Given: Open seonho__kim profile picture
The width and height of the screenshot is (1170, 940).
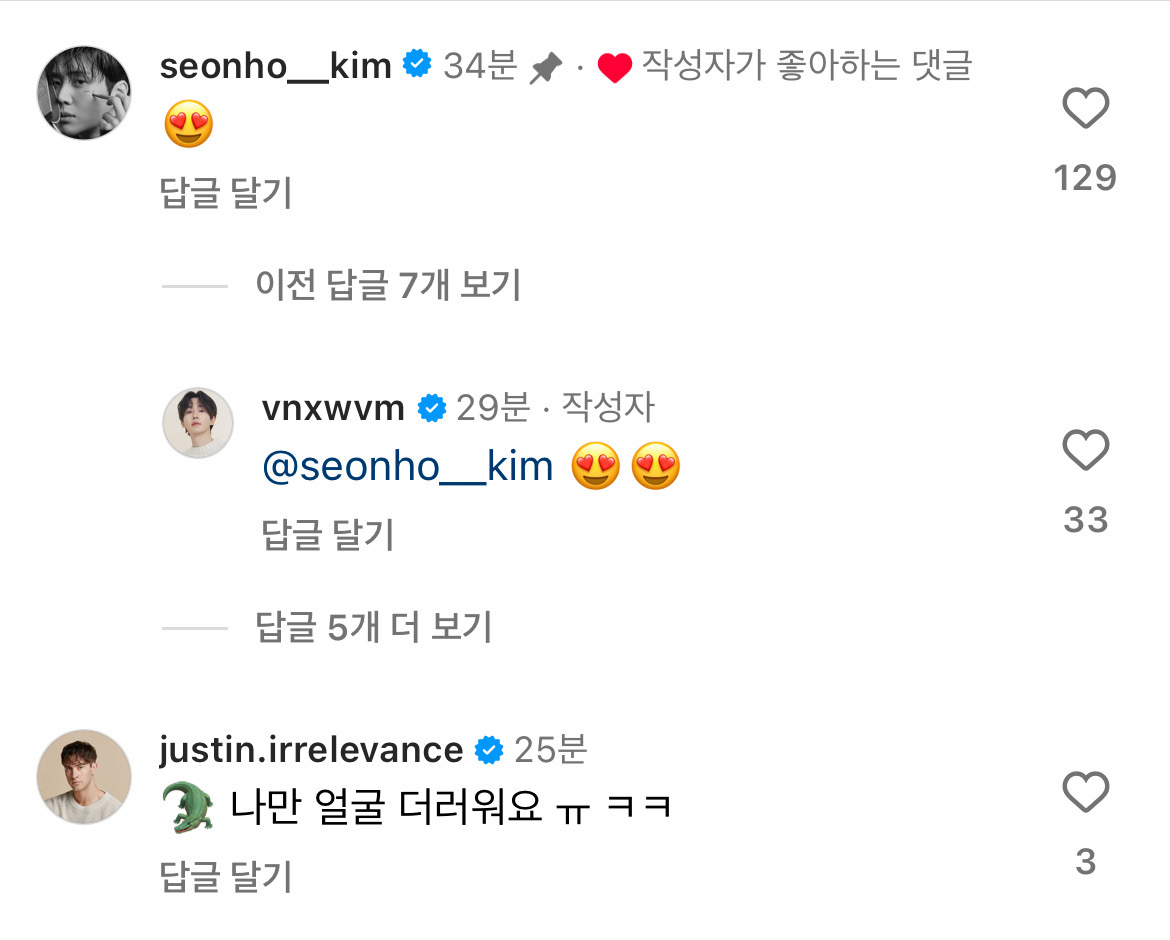Looking at the screenshot, I should 84,93.
